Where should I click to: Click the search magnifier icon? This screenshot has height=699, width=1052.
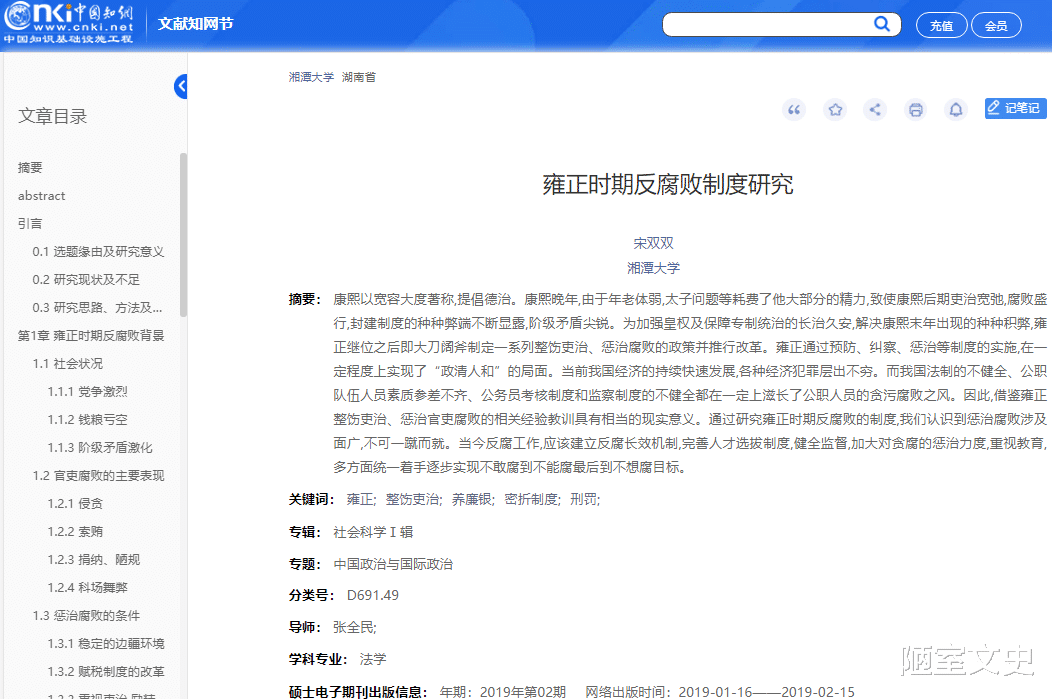click(x=882, y=24)
